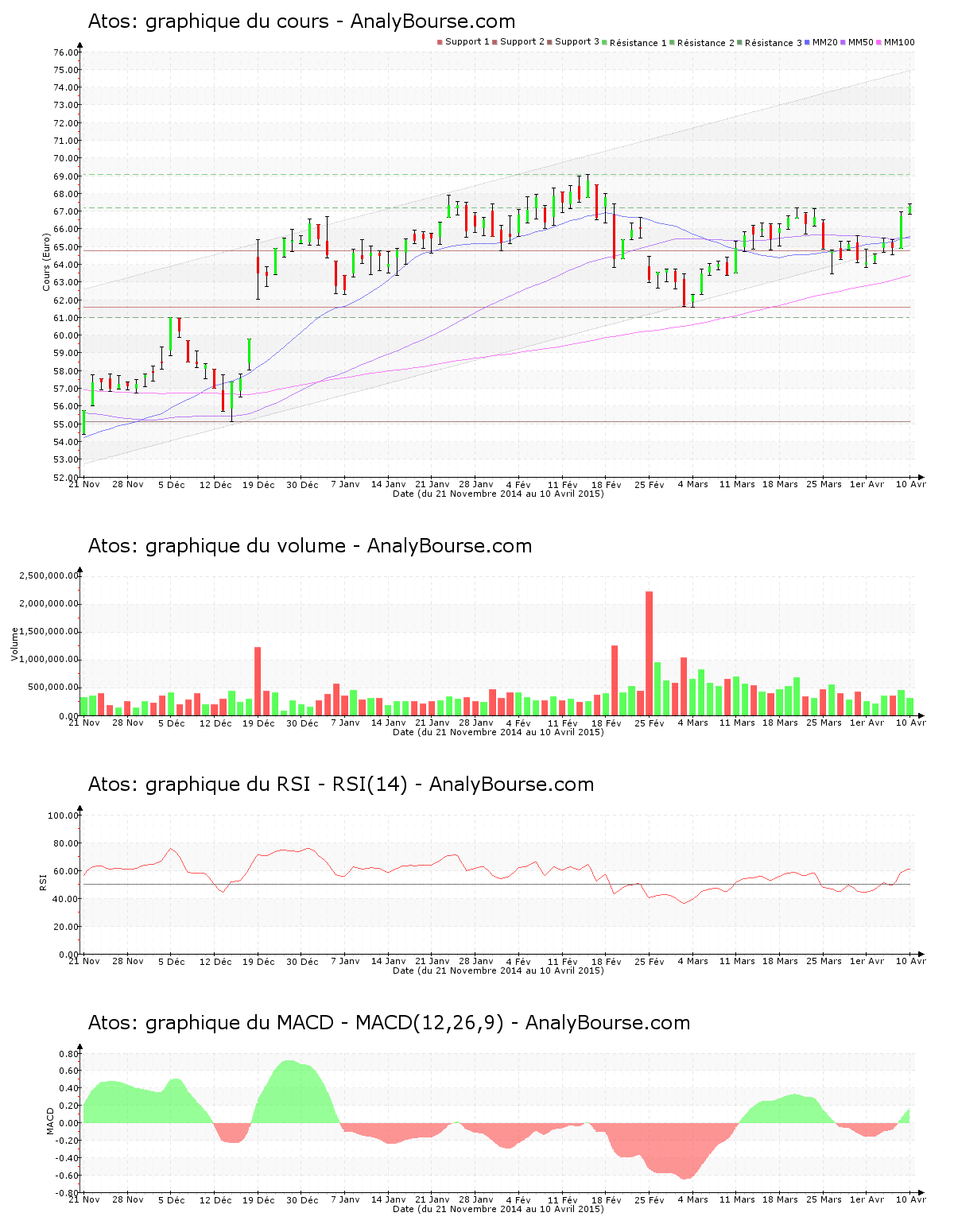954x1232 pixels.
Task: Click the tall red volume bar at 18 Fév
Action: click(615, 680)
